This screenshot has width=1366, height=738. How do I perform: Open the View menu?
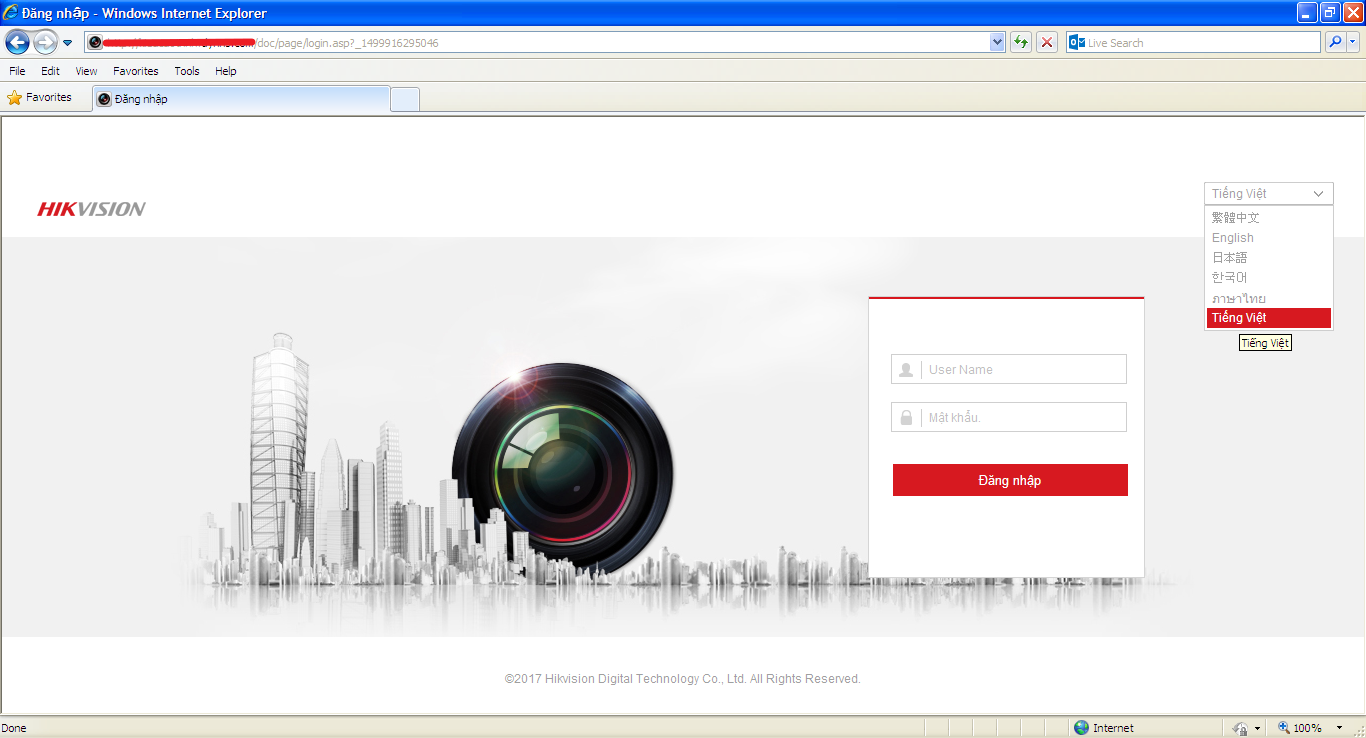(x=86, y=71)
